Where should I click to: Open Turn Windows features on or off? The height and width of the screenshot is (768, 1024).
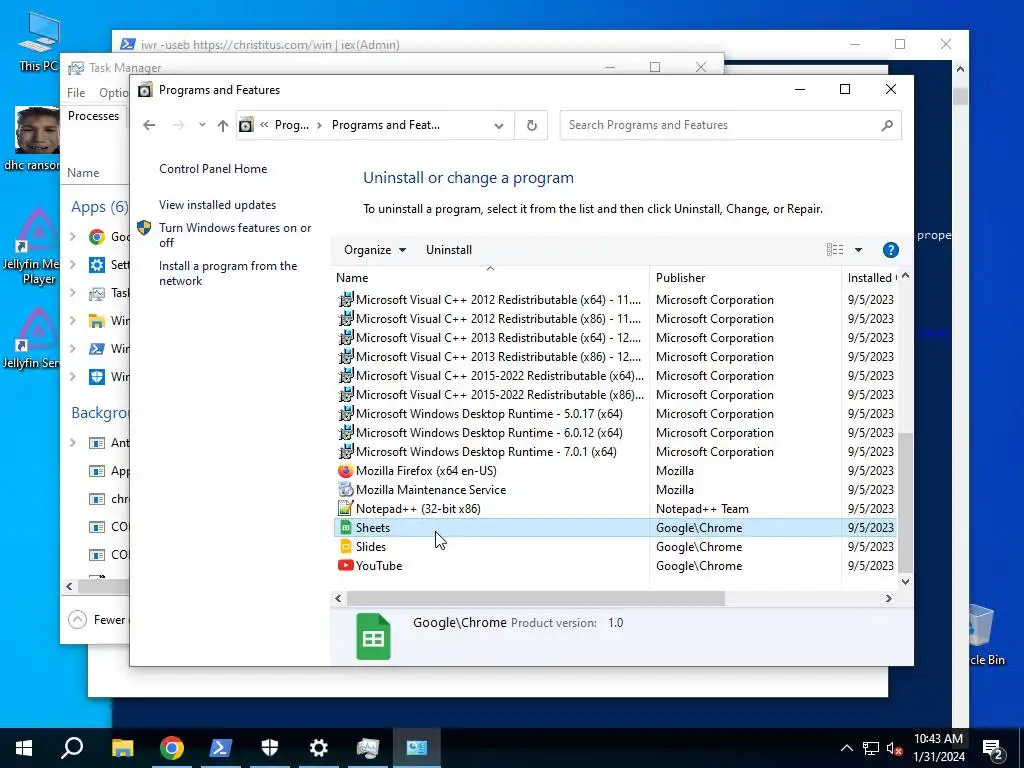click(x=235, y=235)
